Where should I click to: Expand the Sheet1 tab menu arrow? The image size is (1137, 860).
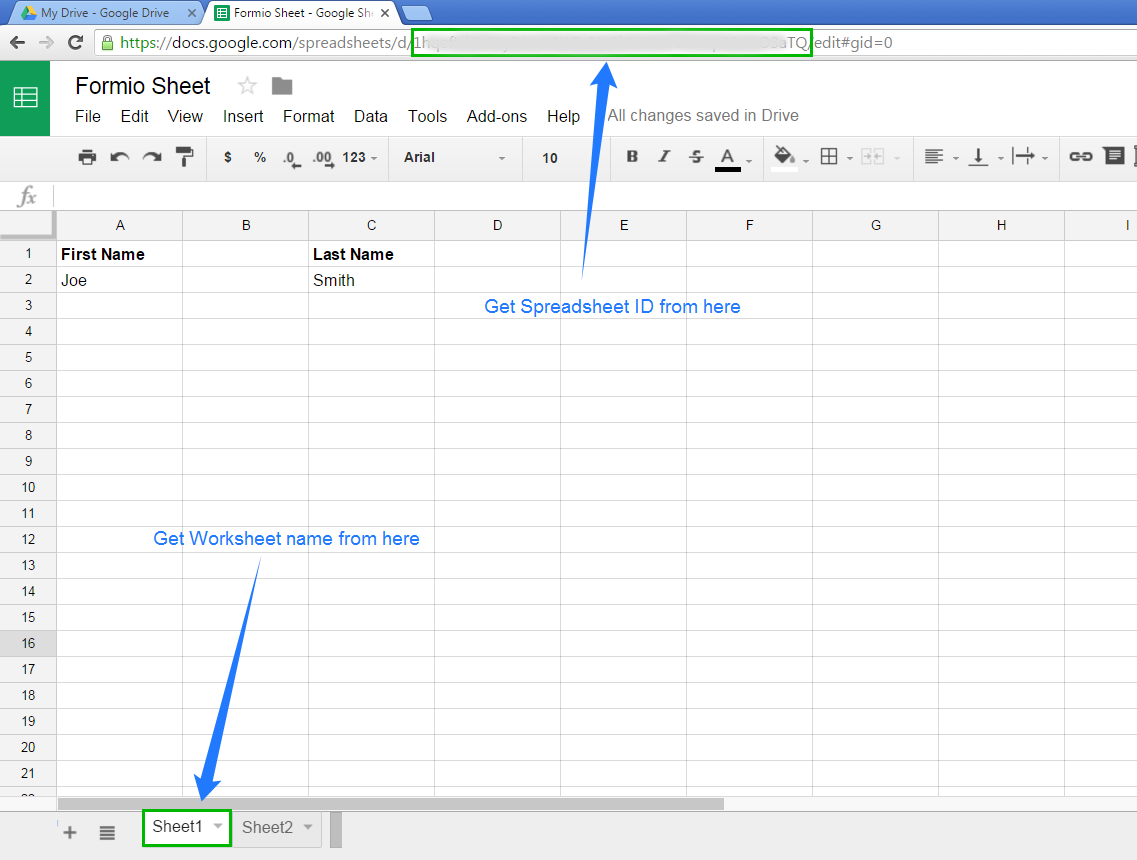coord(218,827)
